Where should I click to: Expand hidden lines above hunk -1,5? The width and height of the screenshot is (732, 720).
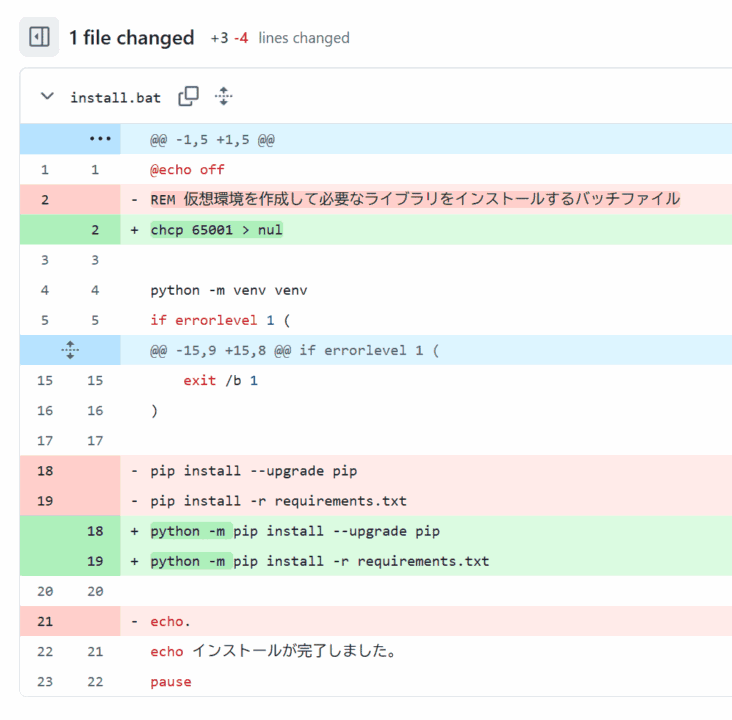[100, 139]
